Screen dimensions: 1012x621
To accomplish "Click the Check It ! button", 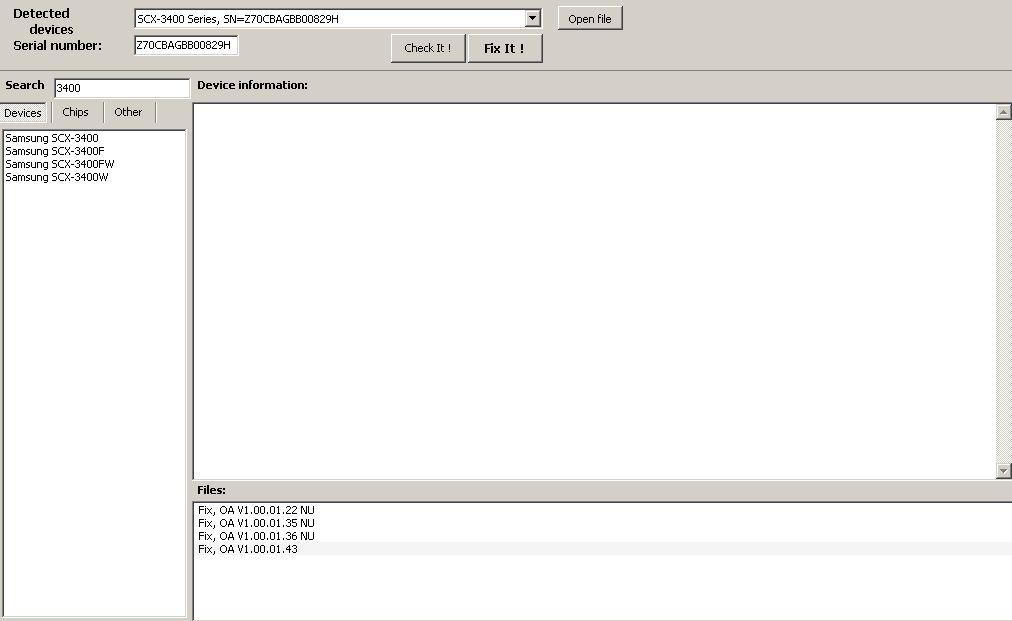I will click(x=427, y=48).
